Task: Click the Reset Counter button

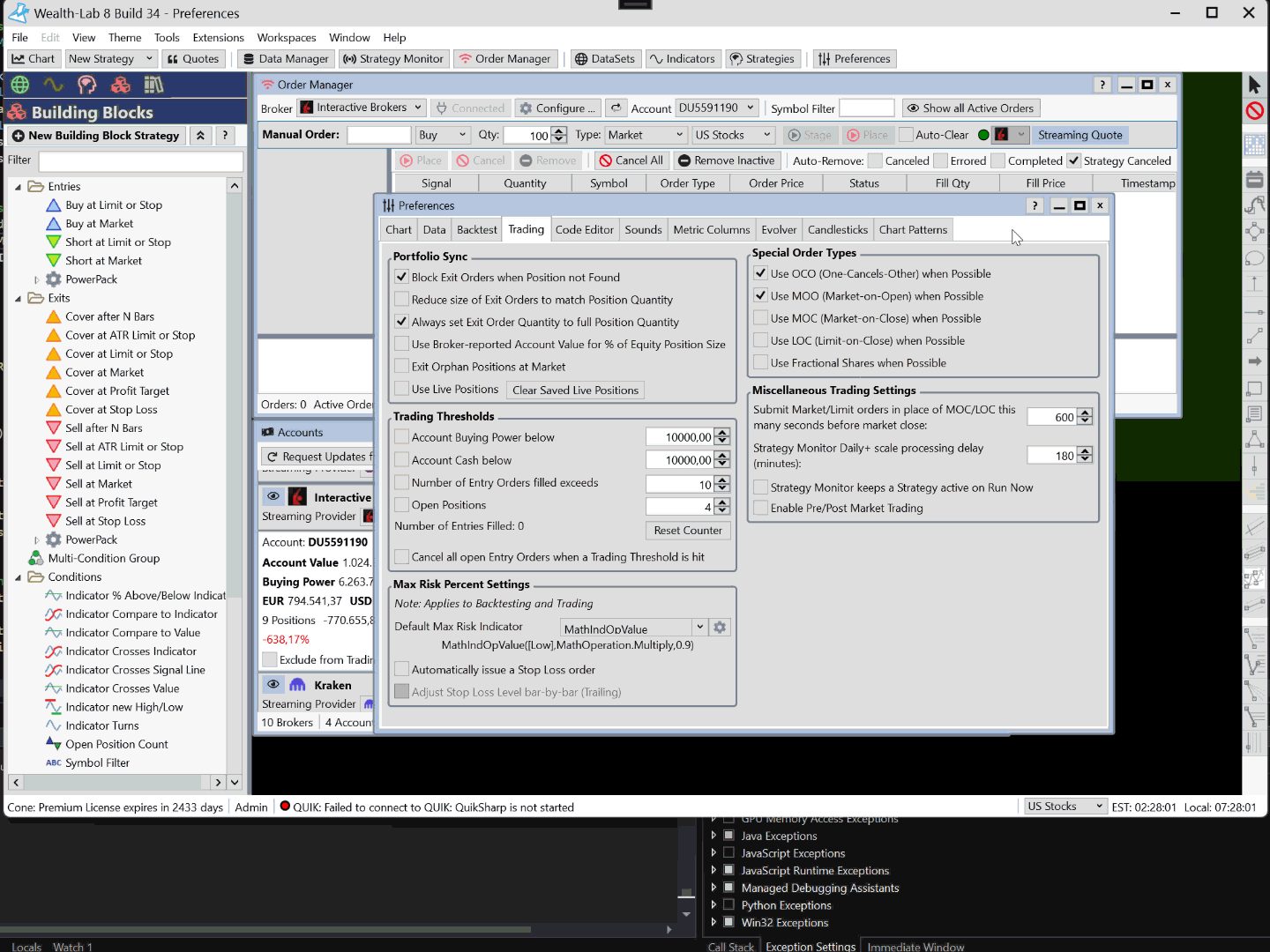Action: pos(688,531)
